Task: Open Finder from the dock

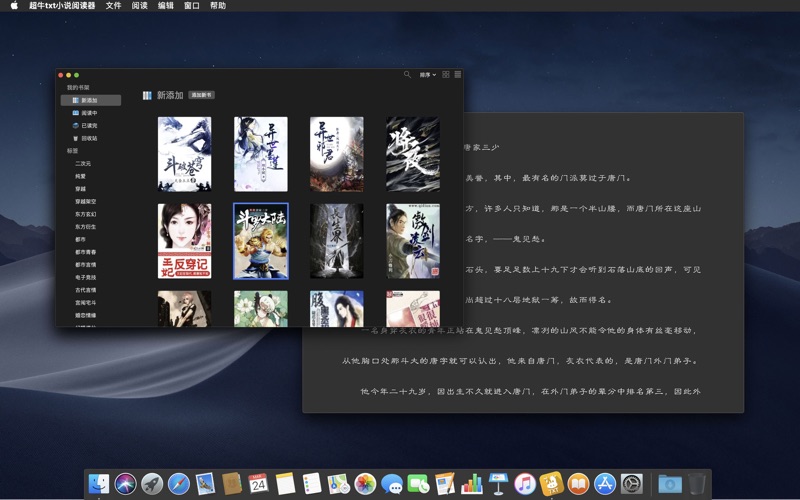Action: tap(98, 484)
